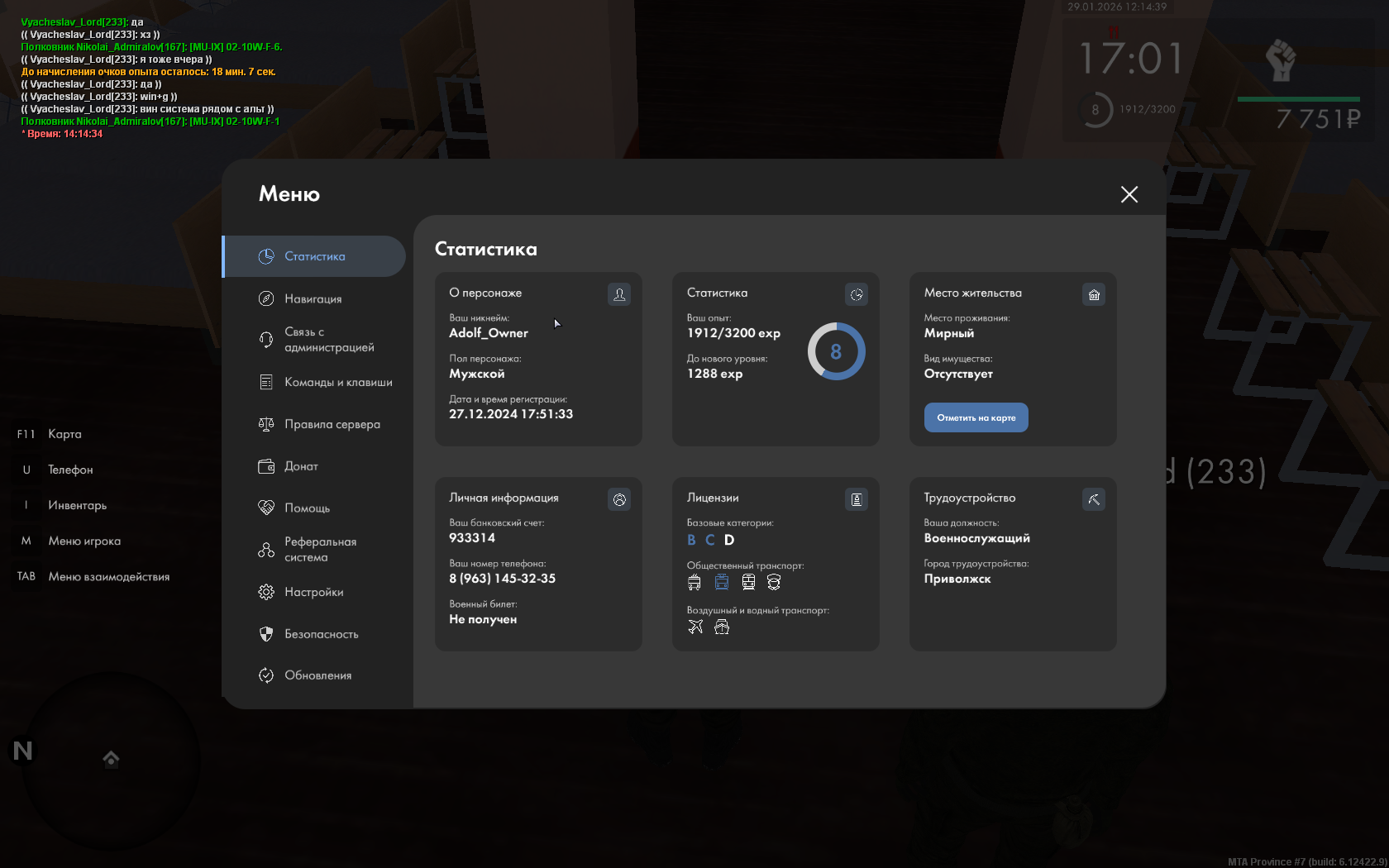1389x868 pixels.
Task: Select Связь с администрацией in sidebar
Action: 328,340
